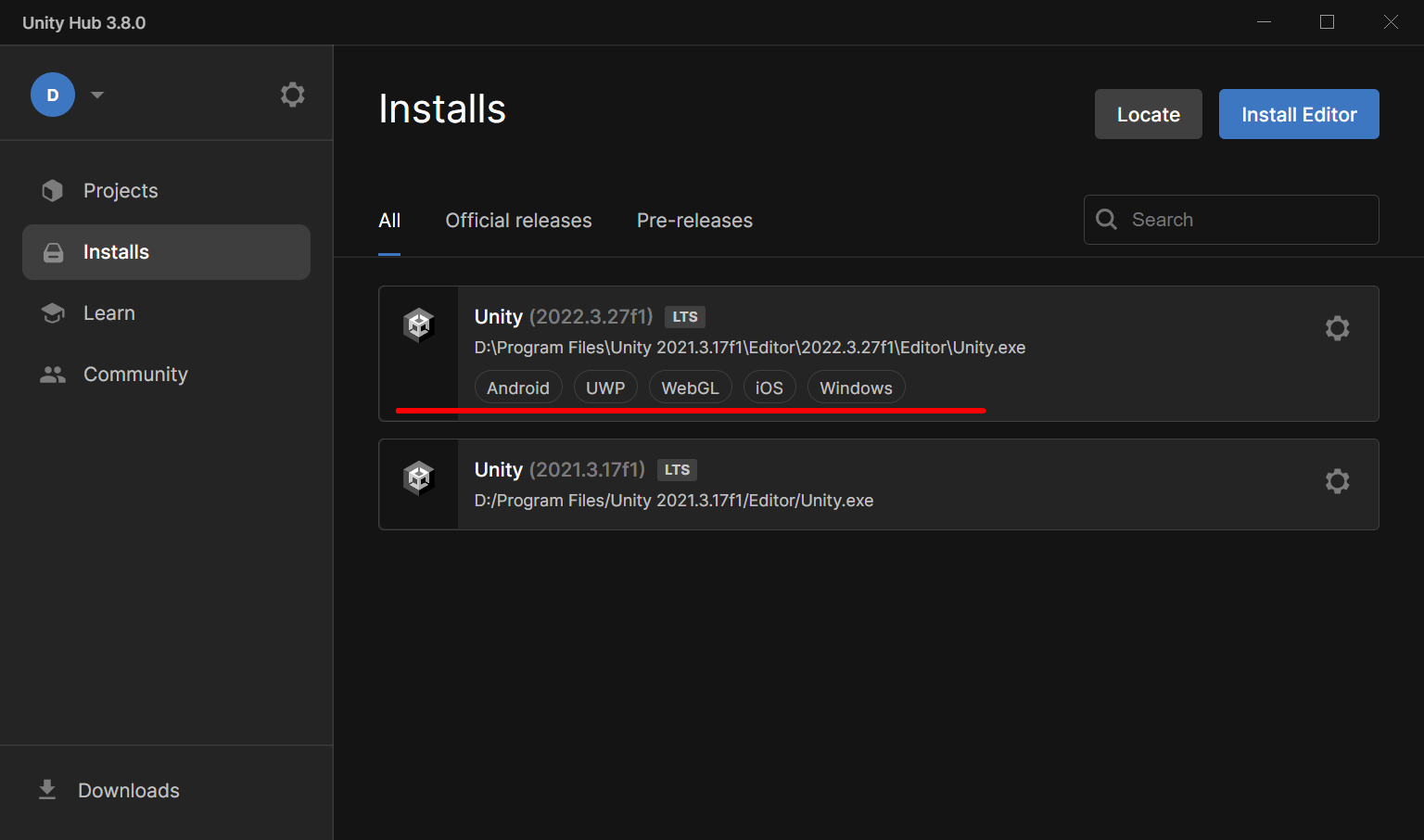
Task: Click the WebGL module tag
Action: pos(690,388)
